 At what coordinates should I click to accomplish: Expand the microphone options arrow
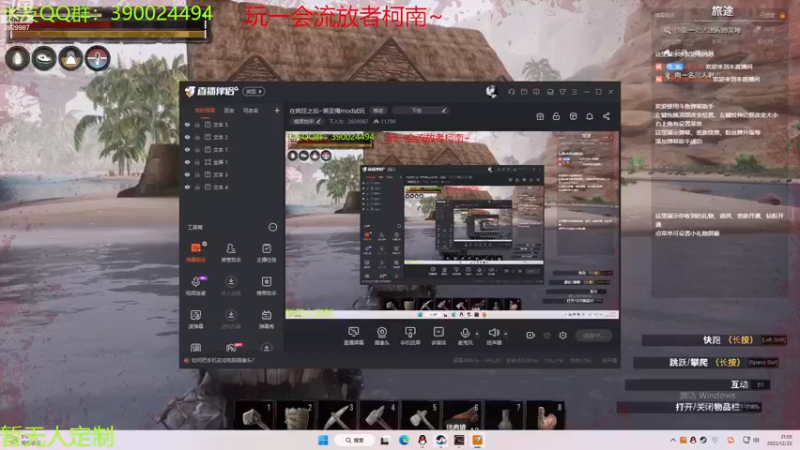pos(477,334)
